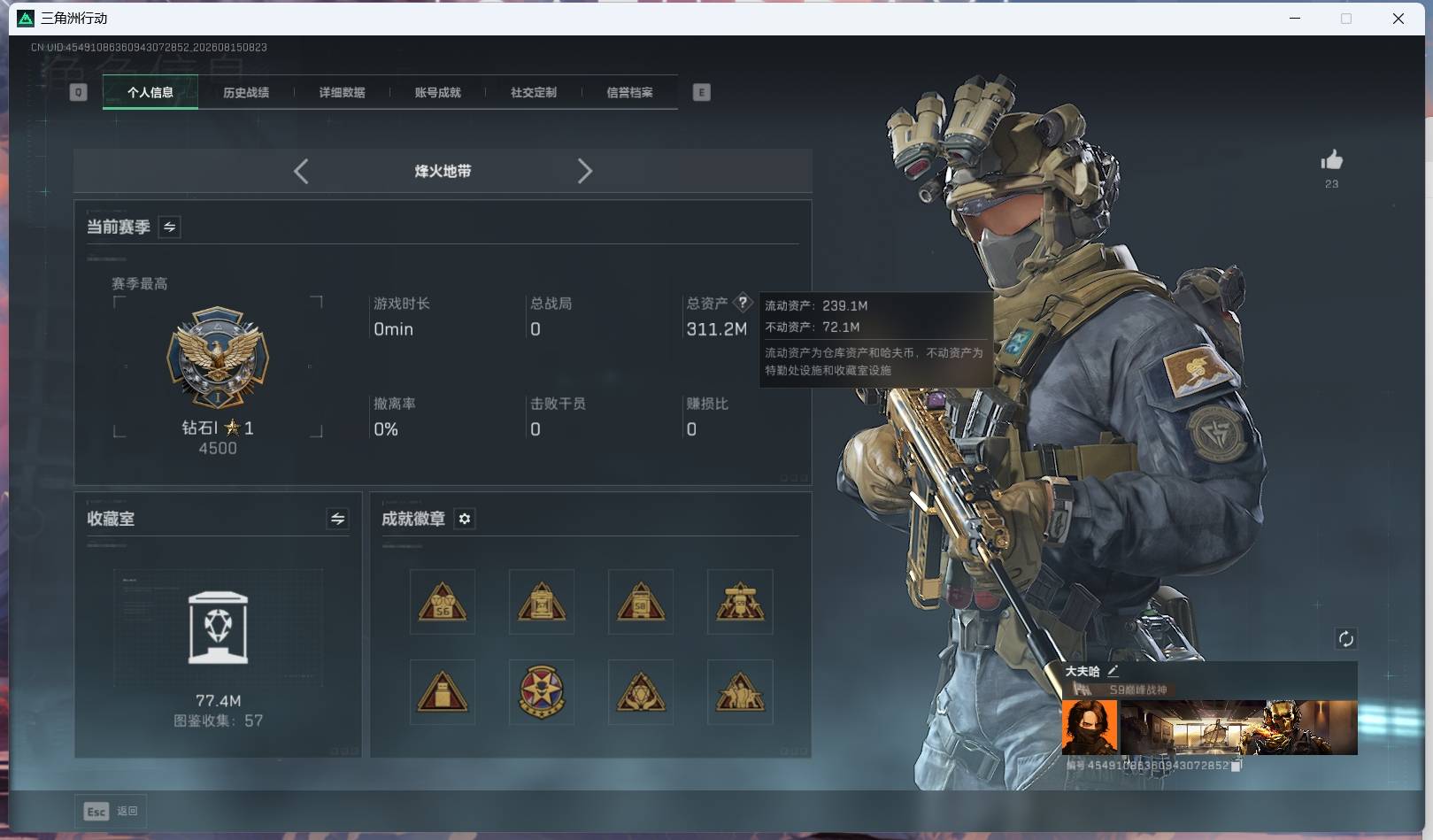Screen dimensions: 1433x840
Task: Select the S6 triangle achievement badge
Action: pyautogui.click(x=443, y=602)
